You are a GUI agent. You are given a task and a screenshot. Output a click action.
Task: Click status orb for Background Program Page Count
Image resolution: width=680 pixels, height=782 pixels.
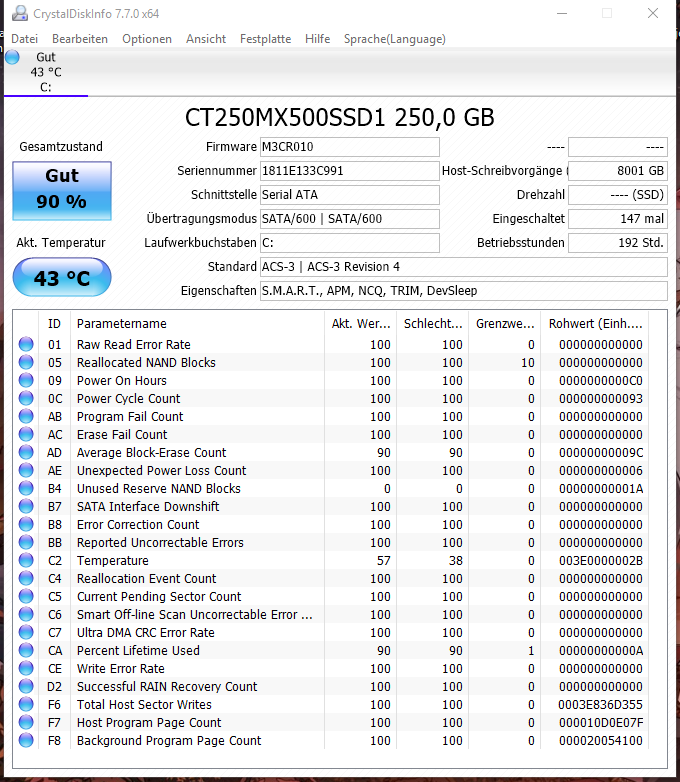[x=26, y=740]
